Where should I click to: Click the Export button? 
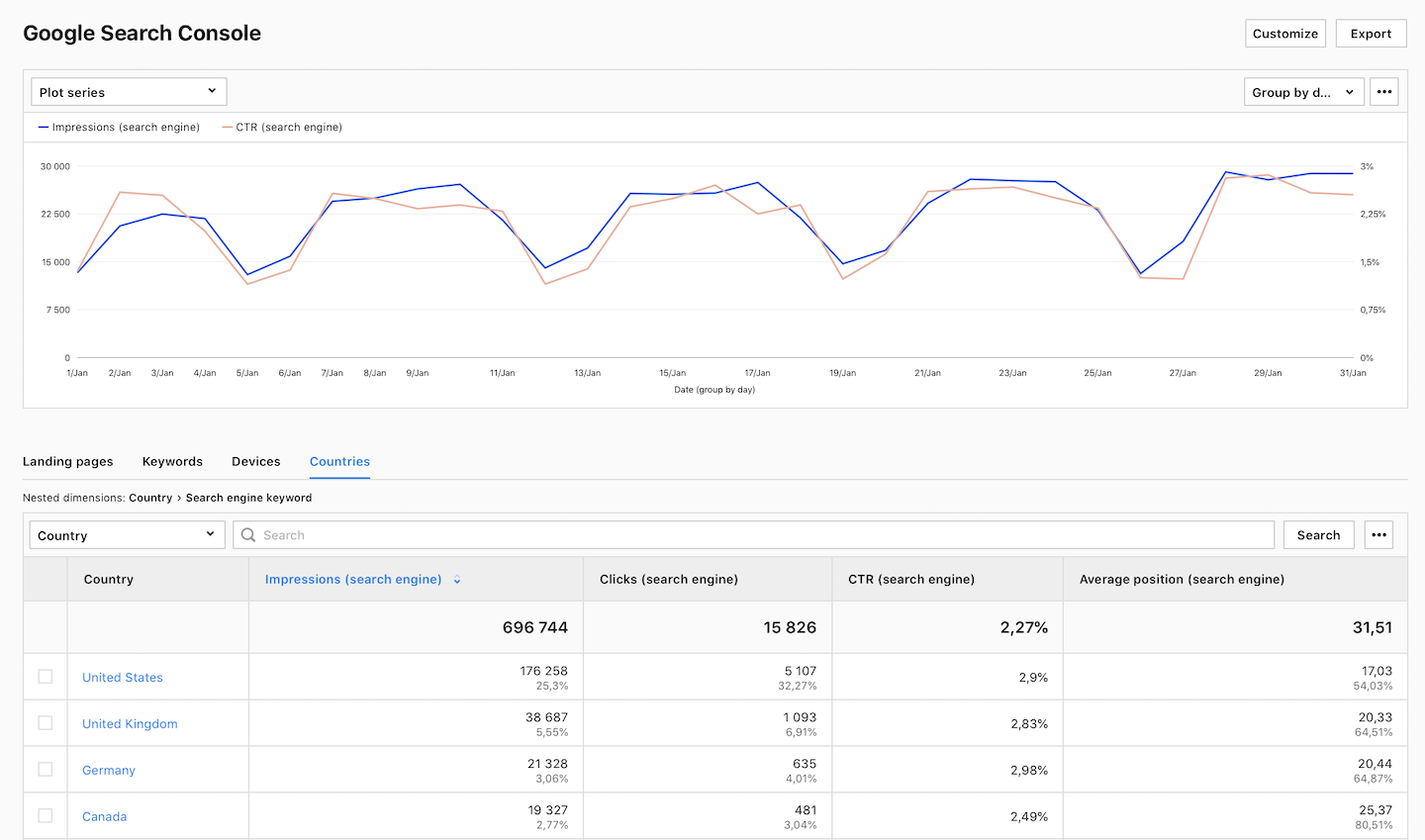tap(1371, 34)
